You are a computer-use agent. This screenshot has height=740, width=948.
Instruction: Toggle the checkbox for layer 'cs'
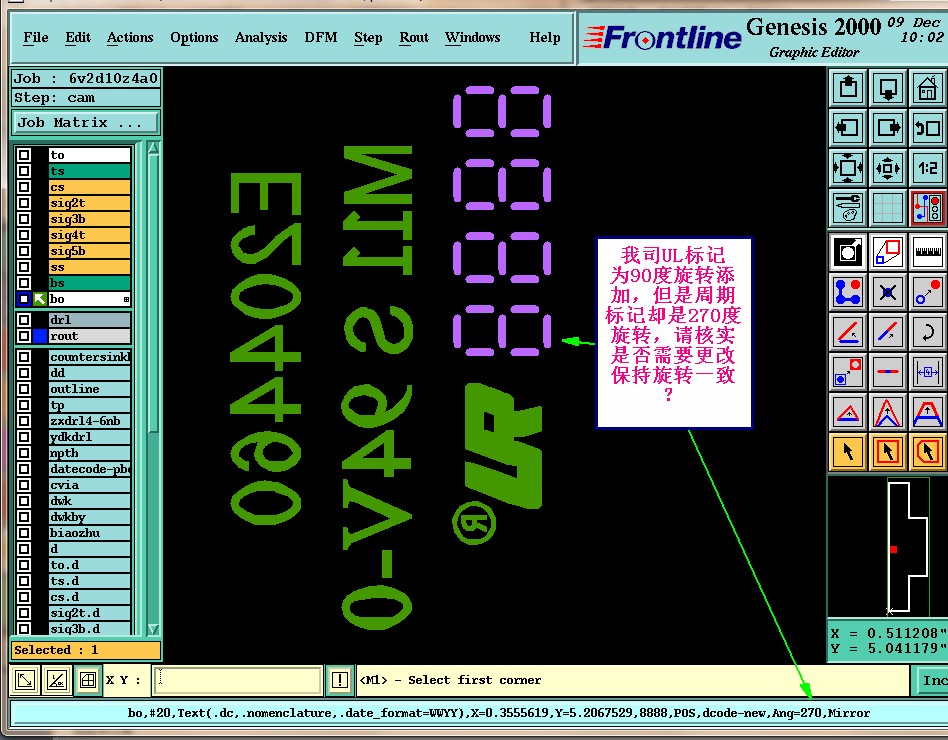[24, 187]
